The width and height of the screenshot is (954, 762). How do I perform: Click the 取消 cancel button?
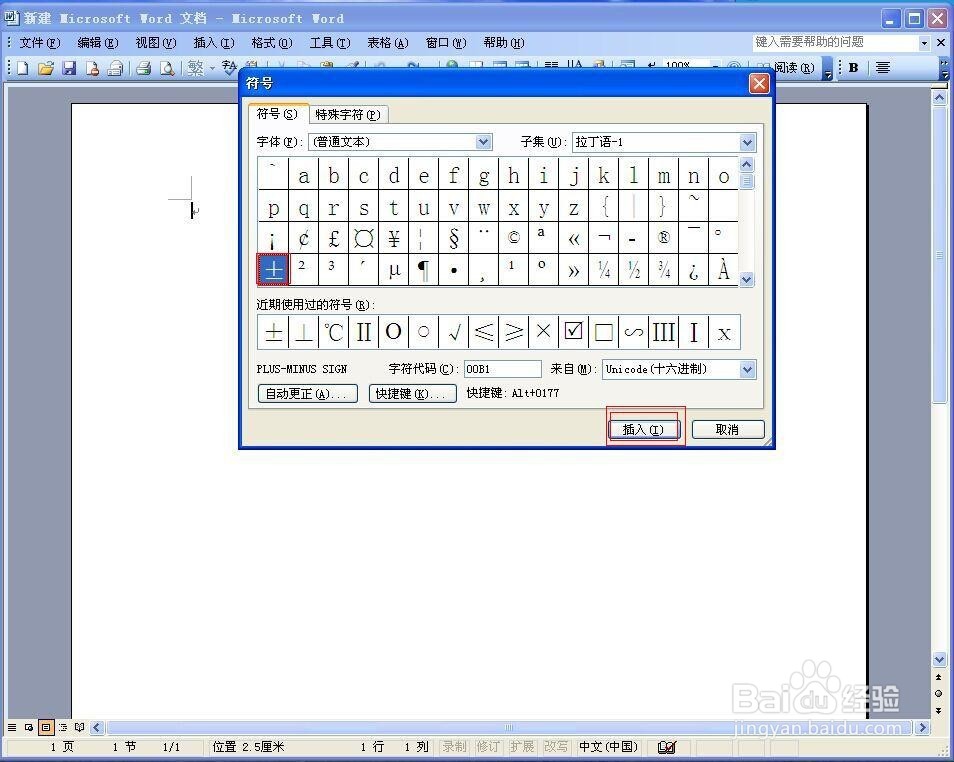coord(728,430)
